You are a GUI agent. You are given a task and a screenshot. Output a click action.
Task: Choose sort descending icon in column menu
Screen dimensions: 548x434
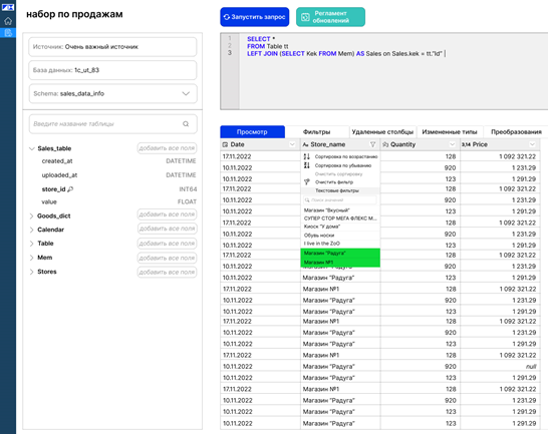[x=307, y=165]
